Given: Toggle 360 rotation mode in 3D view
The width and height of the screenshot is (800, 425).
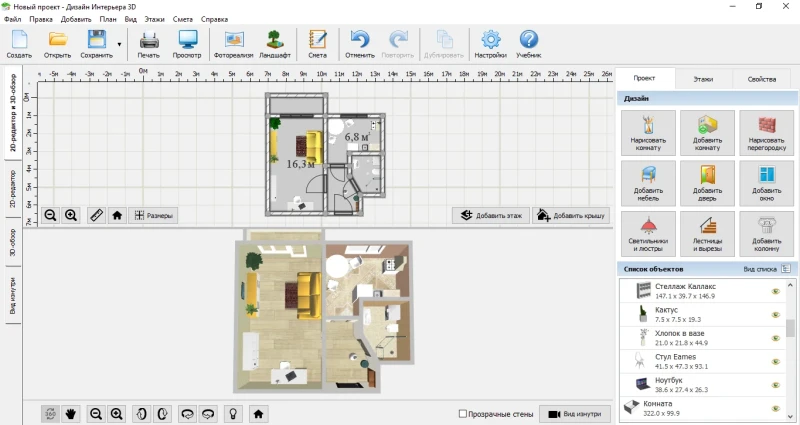Looking at the screenshot, I should 50,414.
